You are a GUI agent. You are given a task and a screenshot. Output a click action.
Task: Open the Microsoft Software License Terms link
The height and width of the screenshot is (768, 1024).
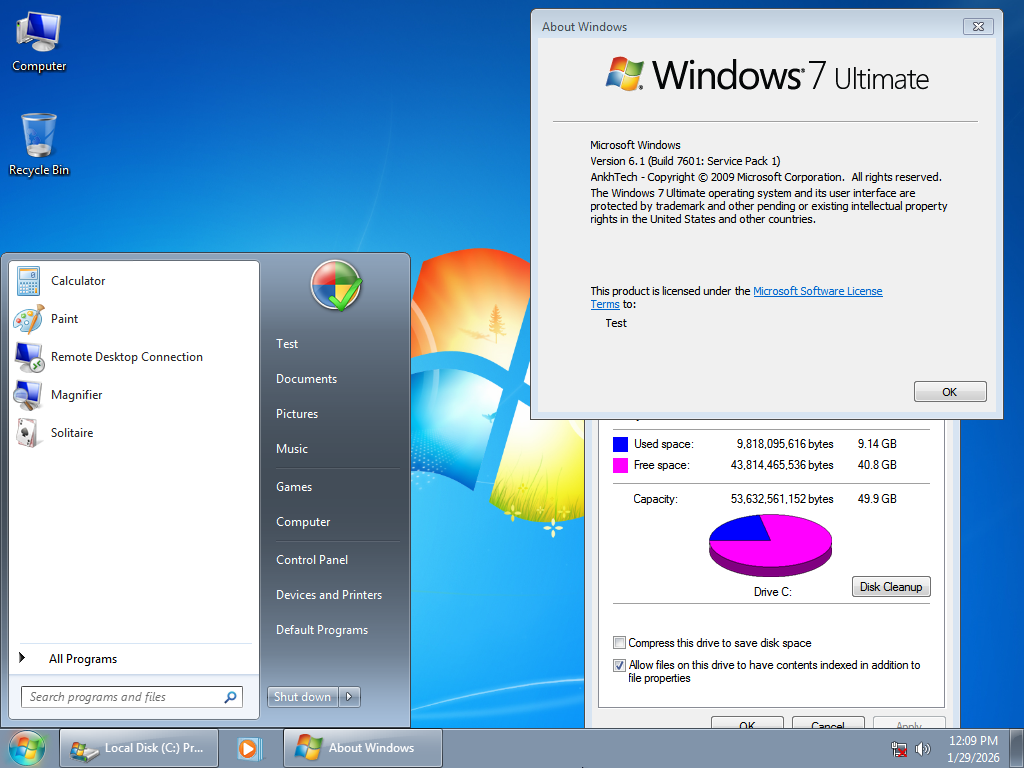818,290
